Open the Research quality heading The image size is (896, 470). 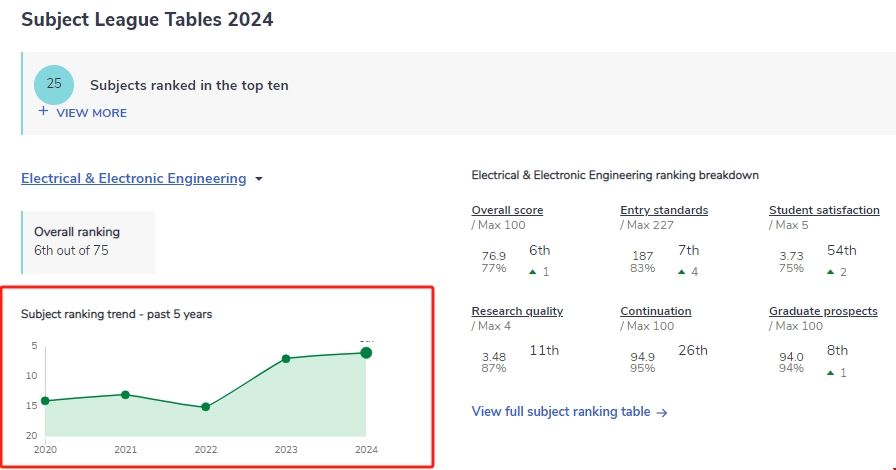(x=517, y=311)
